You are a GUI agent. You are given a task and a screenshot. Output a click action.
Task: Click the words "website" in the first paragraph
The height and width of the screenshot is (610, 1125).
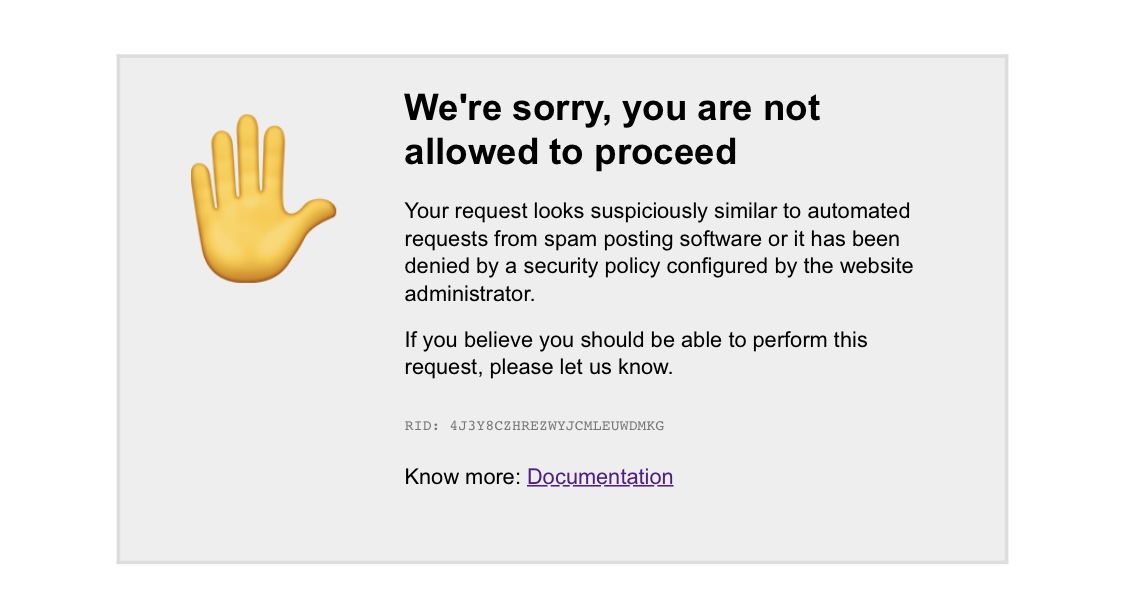[x=874, y=267]
